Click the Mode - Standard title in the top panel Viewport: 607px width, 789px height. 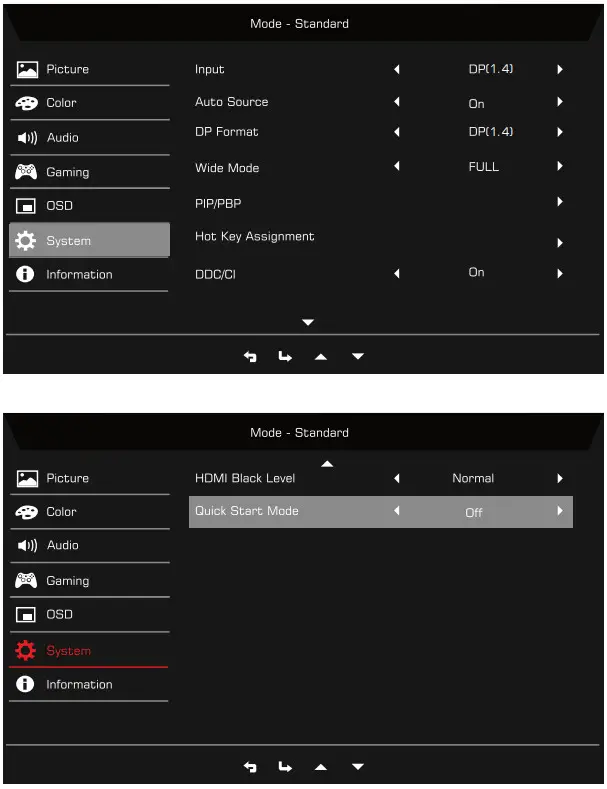pyautogui.click(x=299, y=24)
